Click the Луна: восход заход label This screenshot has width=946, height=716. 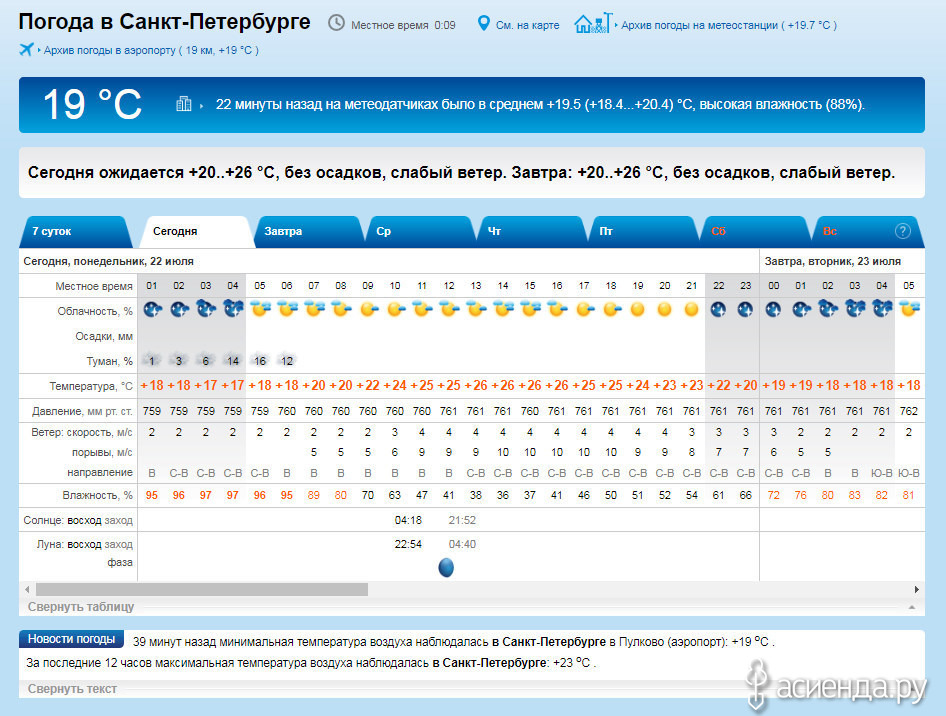pyautogui.click(x=84, y=544)
